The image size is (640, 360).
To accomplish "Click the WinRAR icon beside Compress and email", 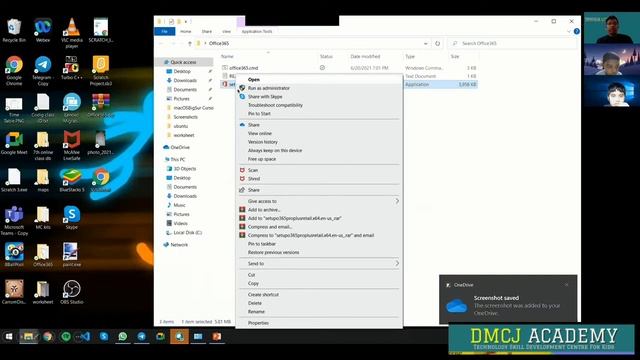I will (242, 227).
